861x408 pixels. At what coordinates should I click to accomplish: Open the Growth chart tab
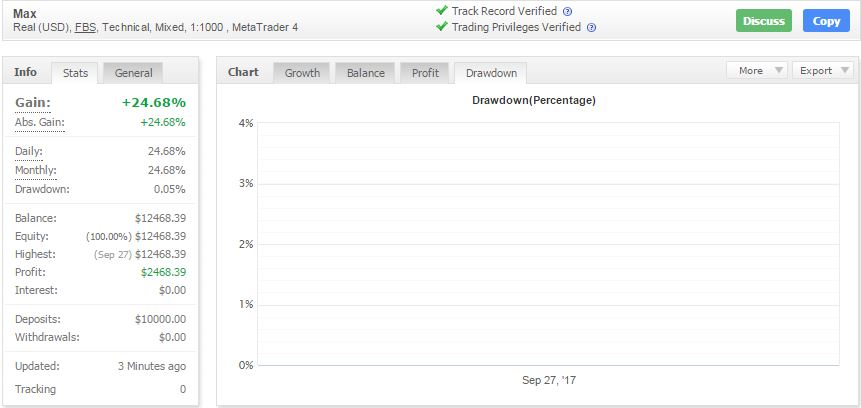[x=302, y=73]
